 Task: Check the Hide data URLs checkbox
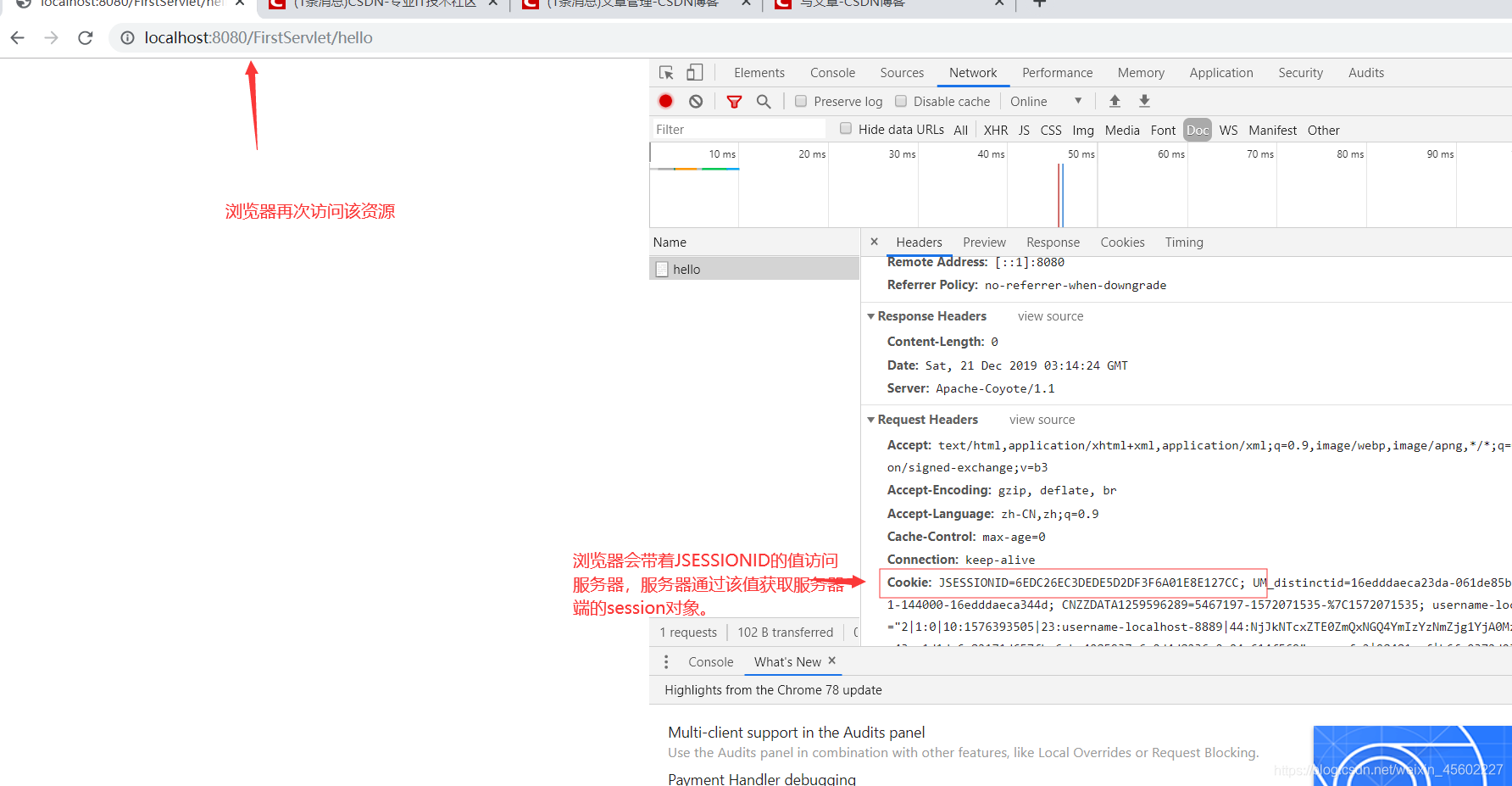[x=846, y=129]
